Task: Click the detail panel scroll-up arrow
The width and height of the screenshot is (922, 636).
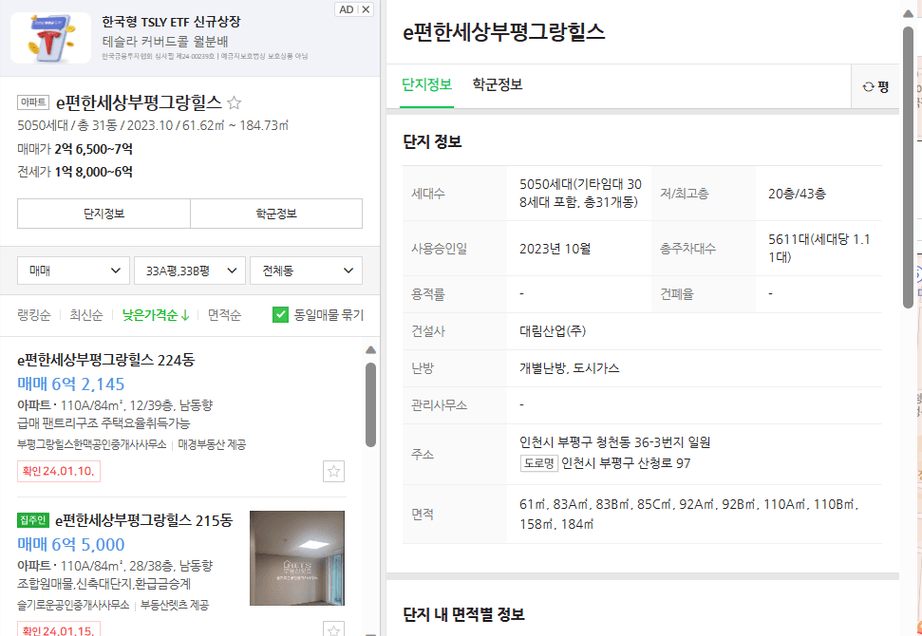Action: (x=908, y=14)
